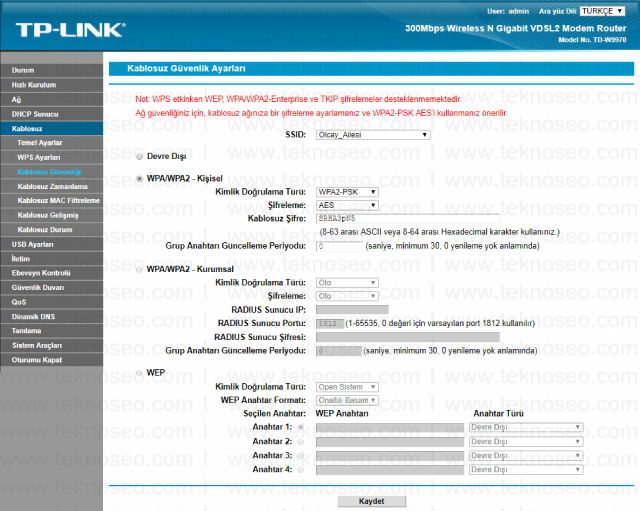Choose Anahtar 4 radio button

pos(301,470)
